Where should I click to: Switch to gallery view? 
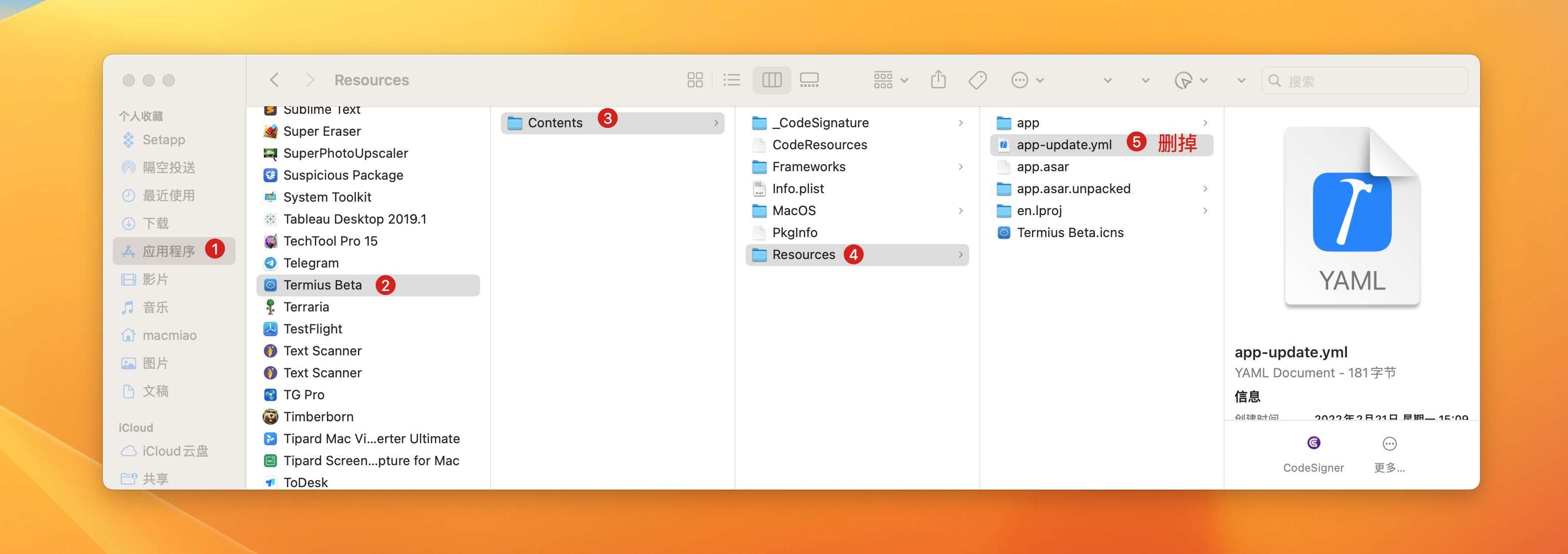click(809, 80)
